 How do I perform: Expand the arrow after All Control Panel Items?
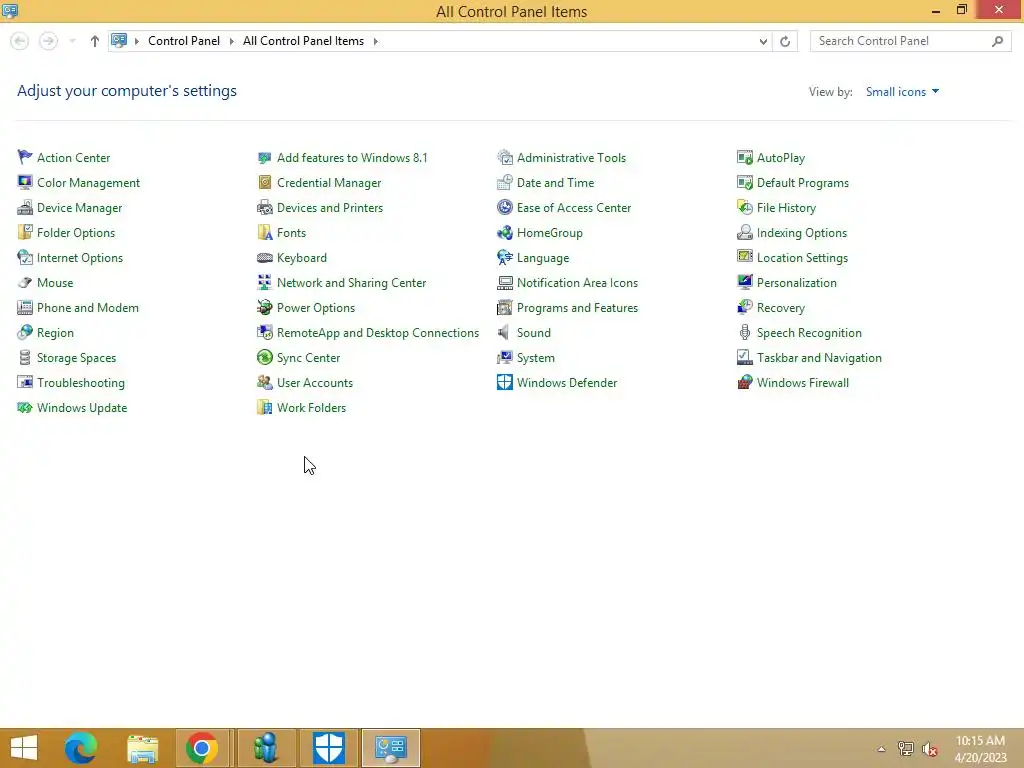376,41
